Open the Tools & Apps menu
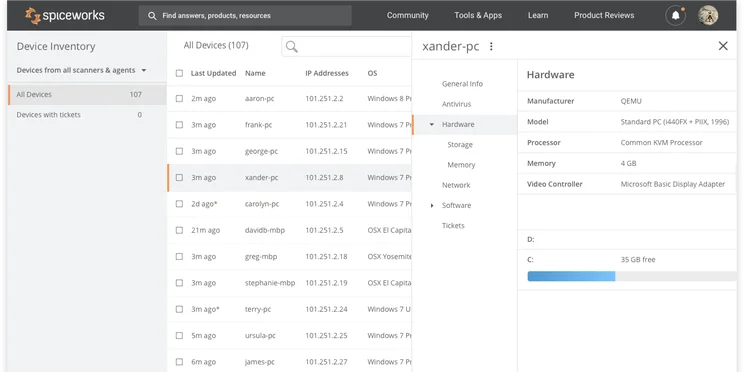The width and height of the screenshot is (744, 372). click(x=478, y=15)
